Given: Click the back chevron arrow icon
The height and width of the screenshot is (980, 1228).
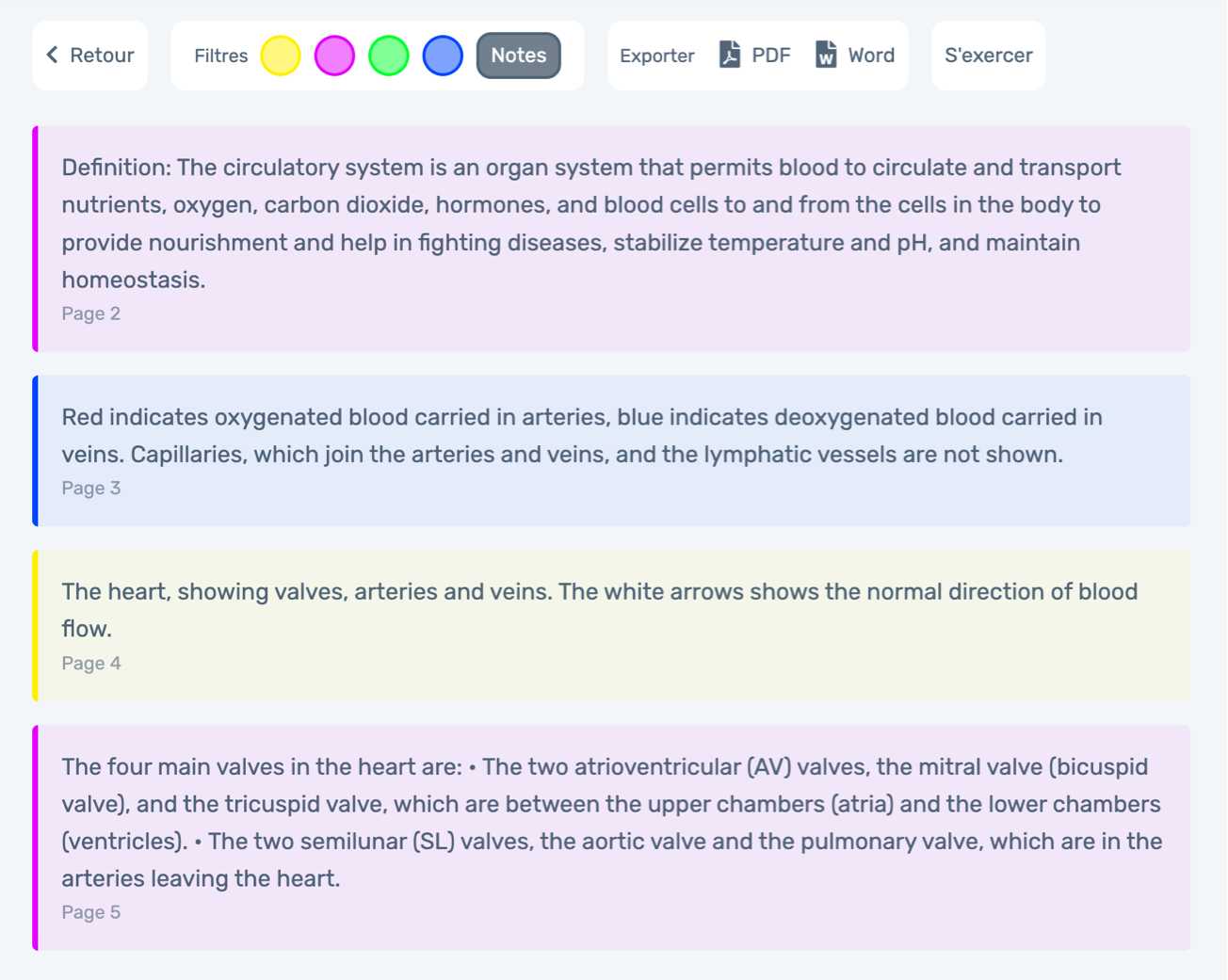Looking at the screenshot, I should 53,56.
